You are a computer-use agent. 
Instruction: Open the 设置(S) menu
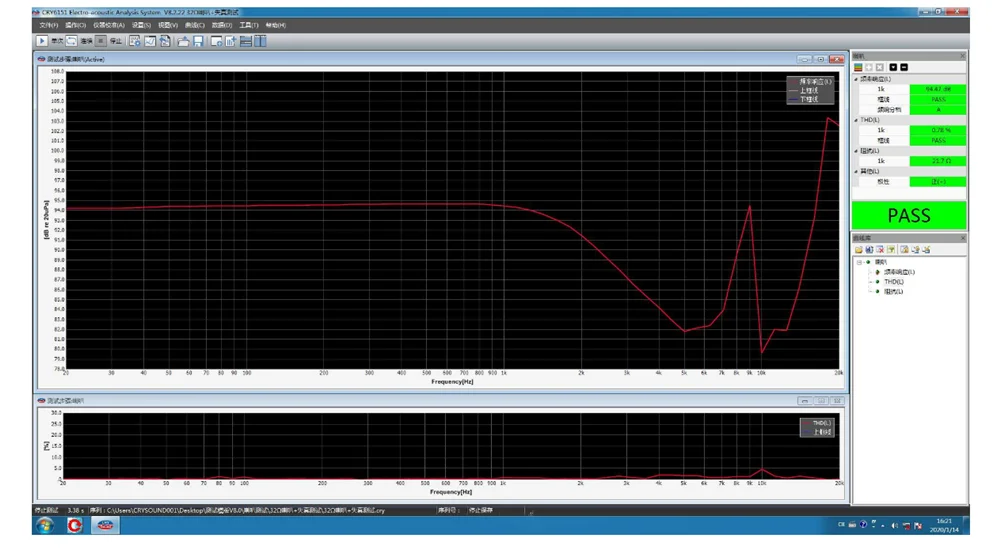(141, 25)
